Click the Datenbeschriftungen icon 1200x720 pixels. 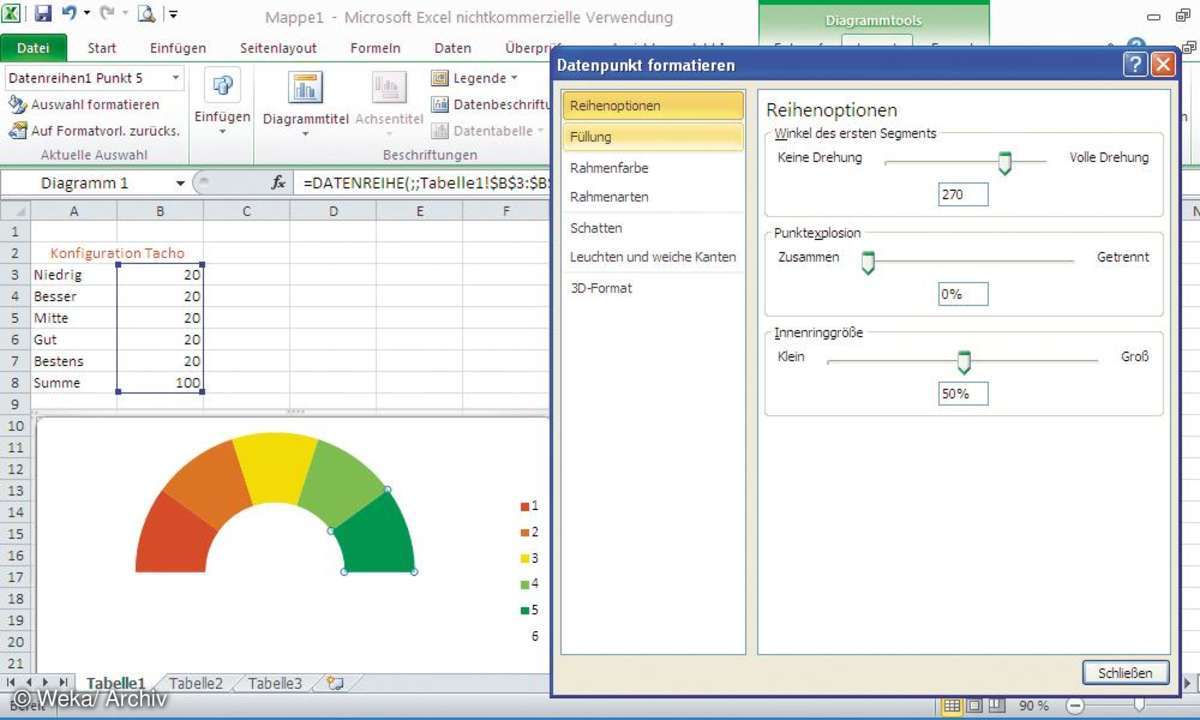[x=439, y=104]
